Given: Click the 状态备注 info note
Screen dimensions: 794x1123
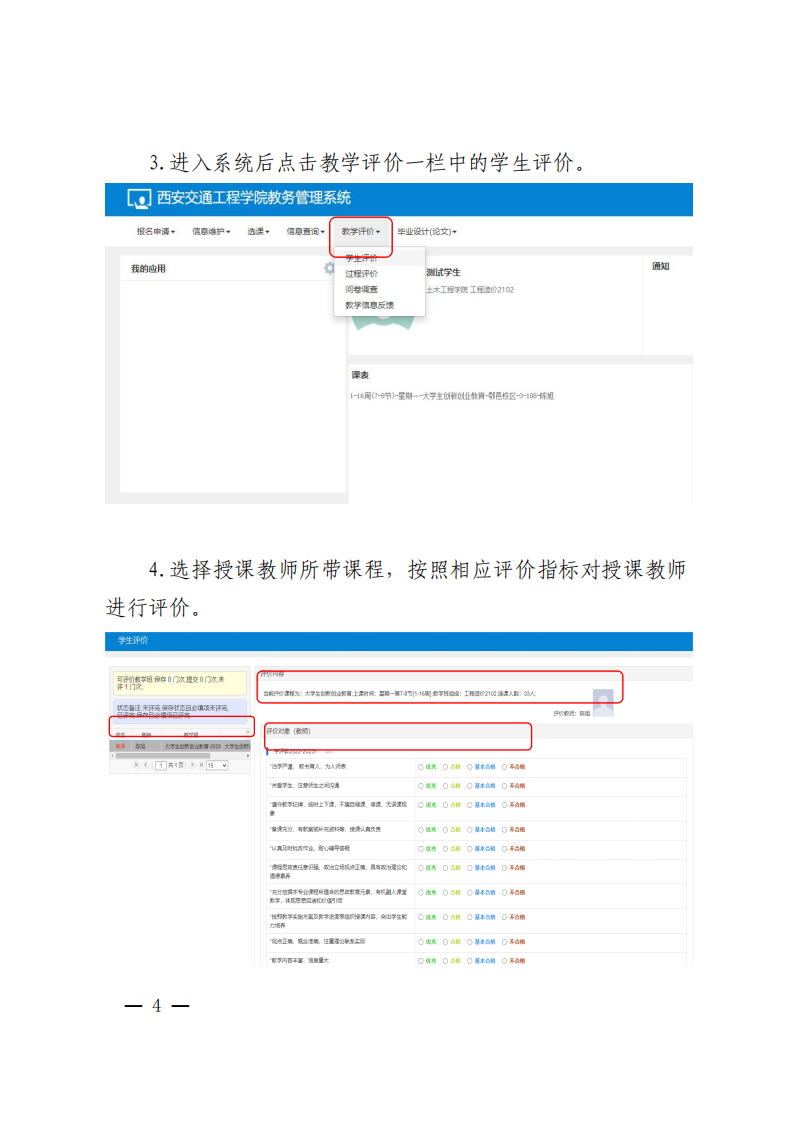Looking at the screenshot, I should tap(180, 710).
